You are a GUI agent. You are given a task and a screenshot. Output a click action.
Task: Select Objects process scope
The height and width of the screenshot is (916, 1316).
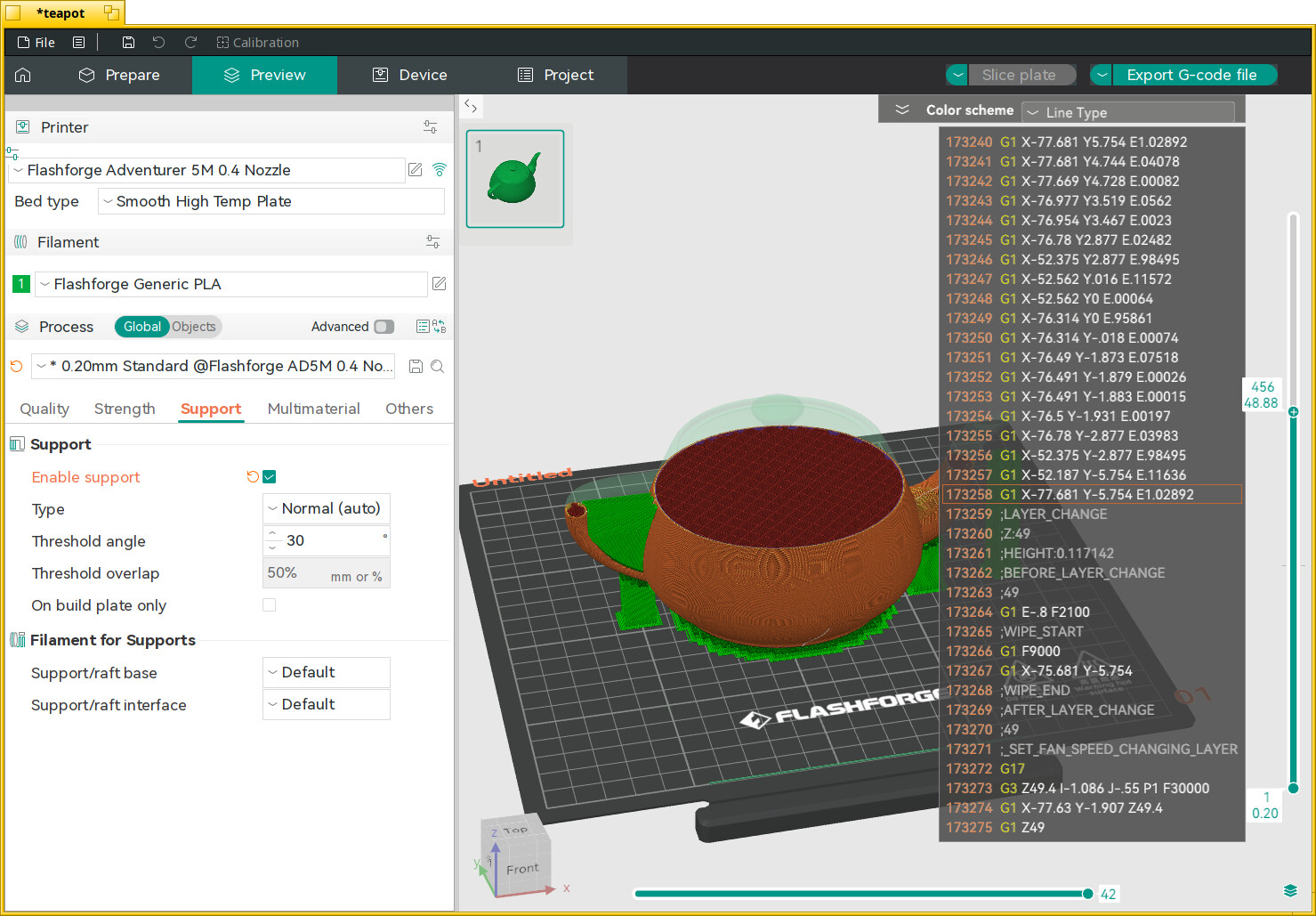pos(194,327)
